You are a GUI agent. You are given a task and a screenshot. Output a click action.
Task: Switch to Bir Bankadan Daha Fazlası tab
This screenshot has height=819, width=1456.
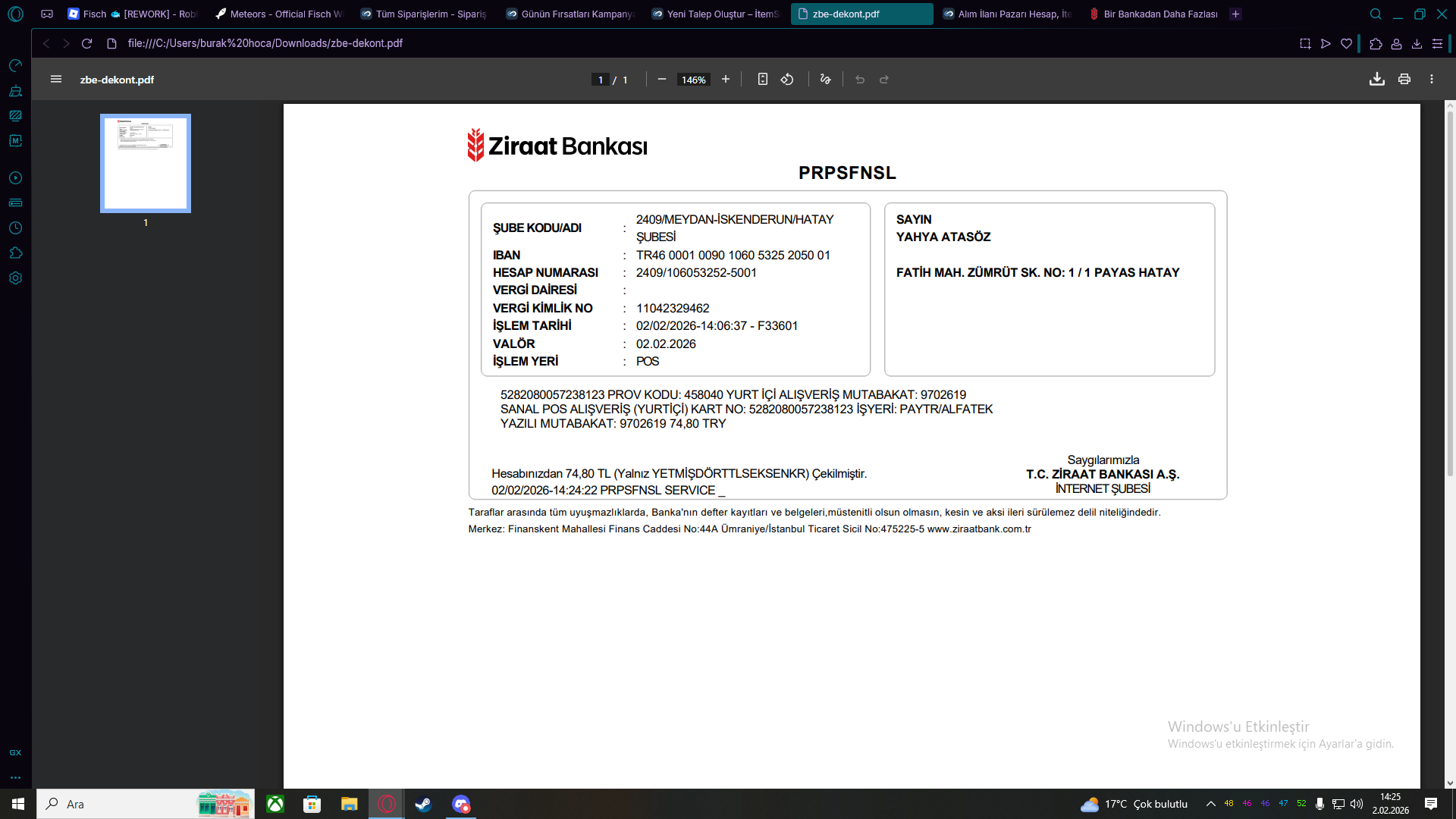pyautogui.click(x=1153, y=14)
